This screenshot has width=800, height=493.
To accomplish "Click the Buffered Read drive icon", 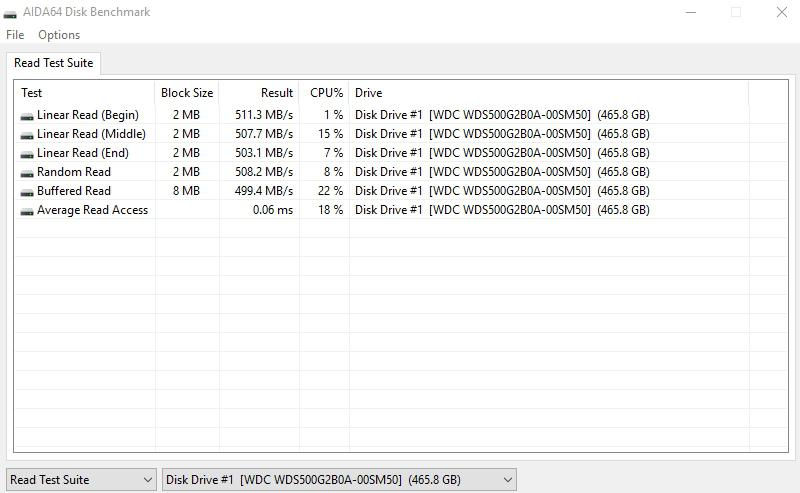I will tap(27, 192).
